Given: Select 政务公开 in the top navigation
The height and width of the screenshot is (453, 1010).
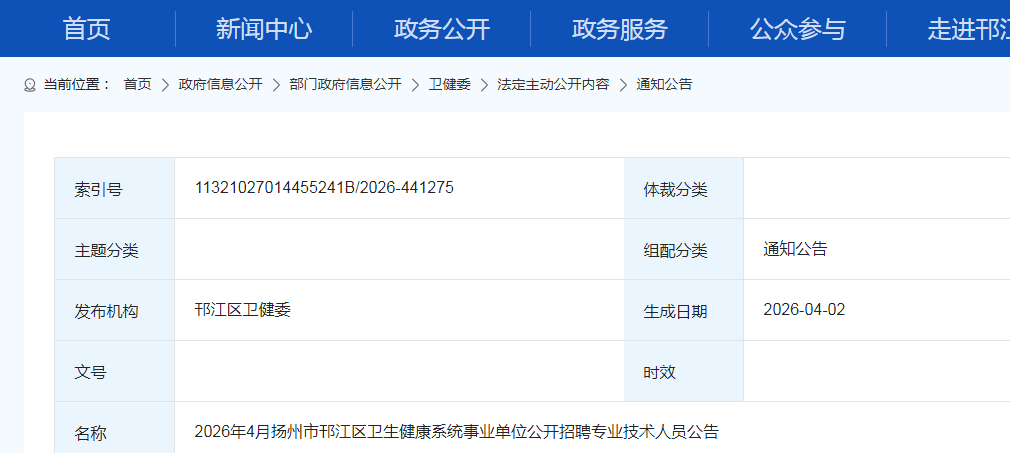Looking at the screenshot, I should click(442, 29).
